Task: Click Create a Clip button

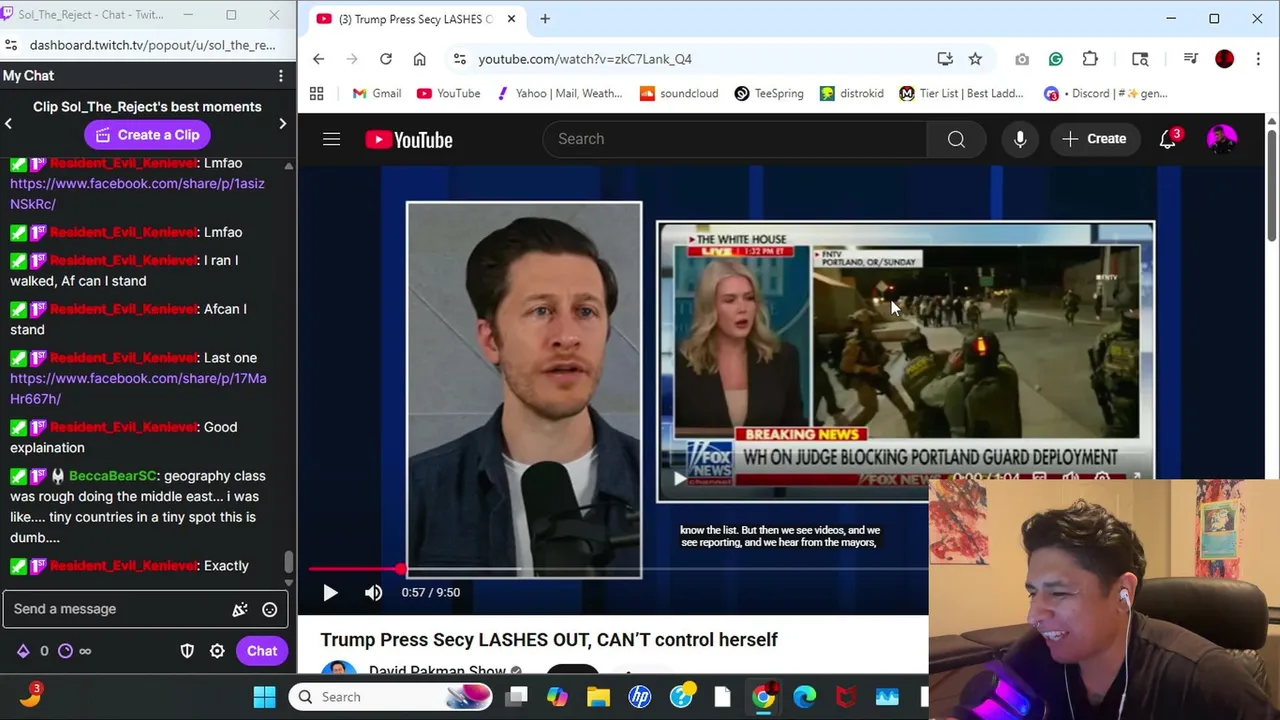Action: pos(147,135)
